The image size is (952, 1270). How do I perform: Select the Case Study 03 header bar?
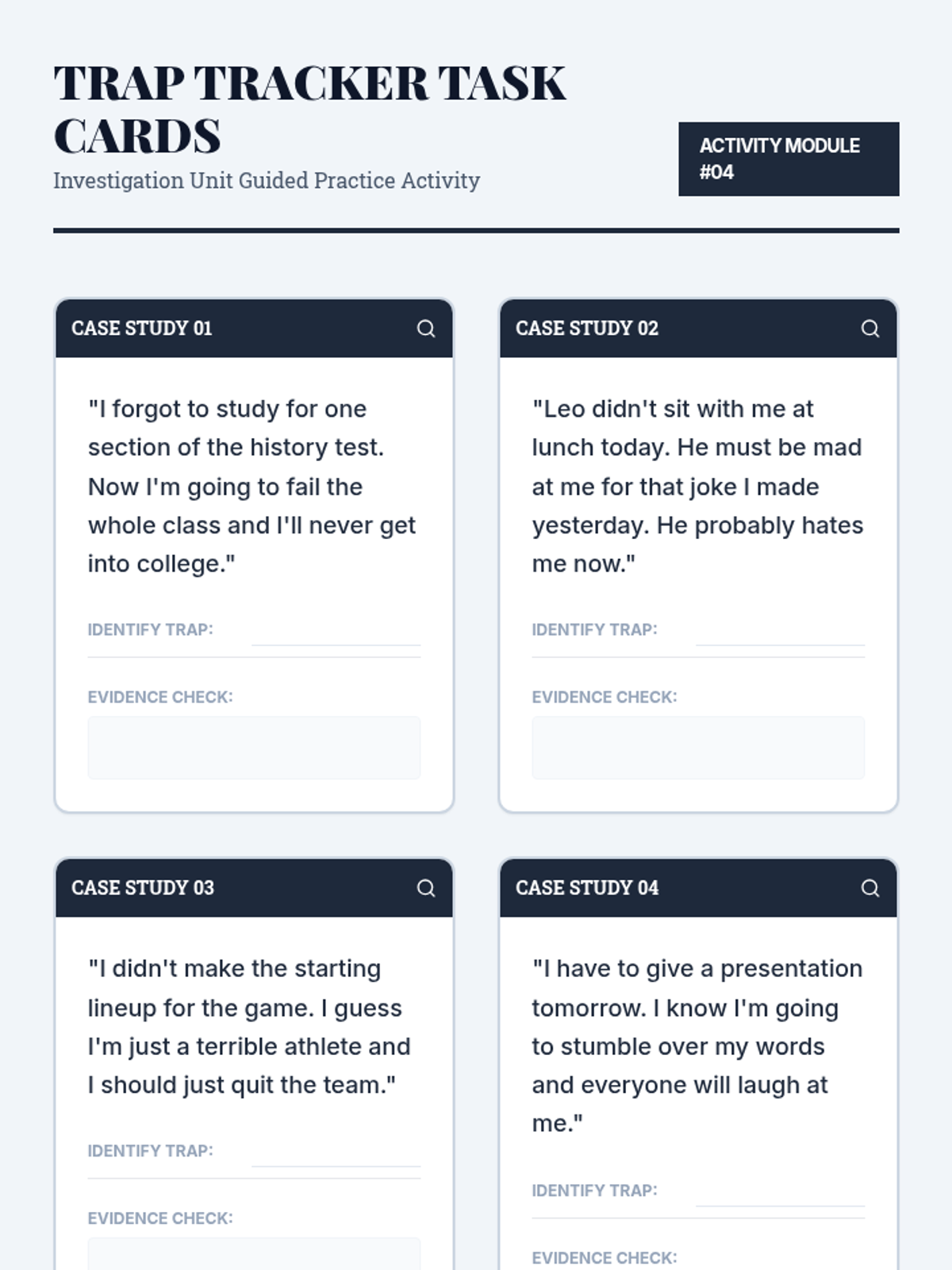point(238,888)
